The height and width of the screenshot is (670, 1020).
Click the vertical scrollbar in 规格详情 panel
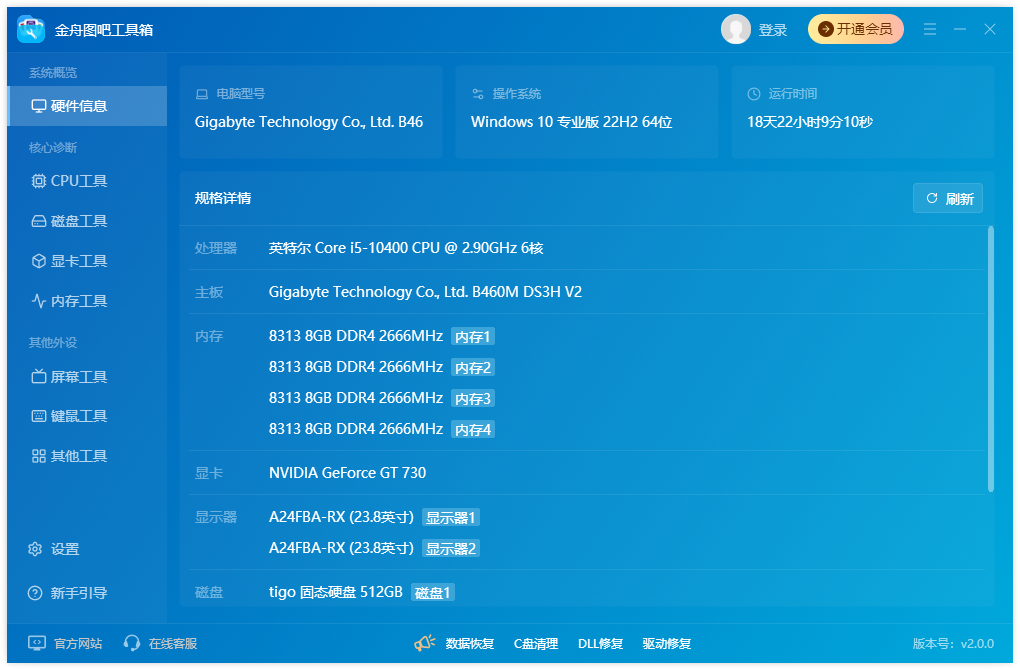(x=991, y=359)
